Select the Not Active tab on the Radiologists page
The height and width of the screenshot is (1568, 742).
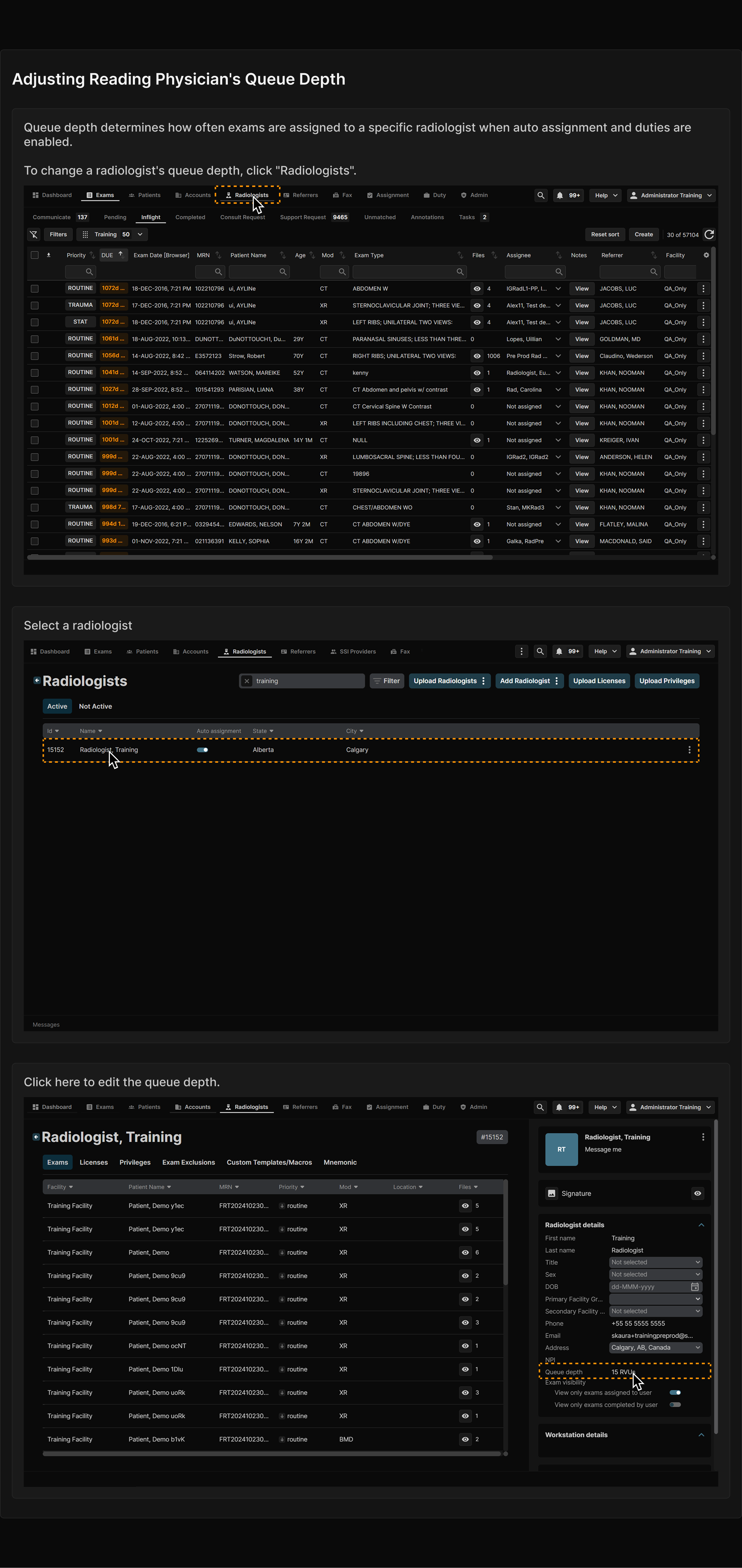pyautogui.click(x=96, y=707)
